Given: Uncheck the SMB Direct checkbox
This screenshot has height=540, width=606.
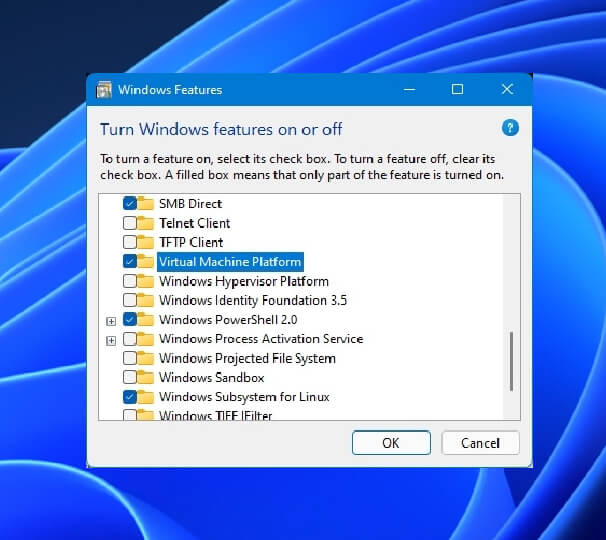Looking at the screenshot, I should point(130,203).
